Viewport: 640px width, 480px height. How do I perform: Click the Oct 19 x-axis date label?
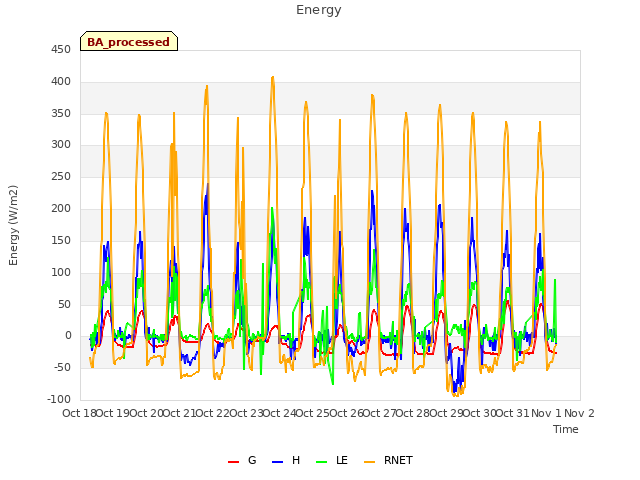(113, 413)
